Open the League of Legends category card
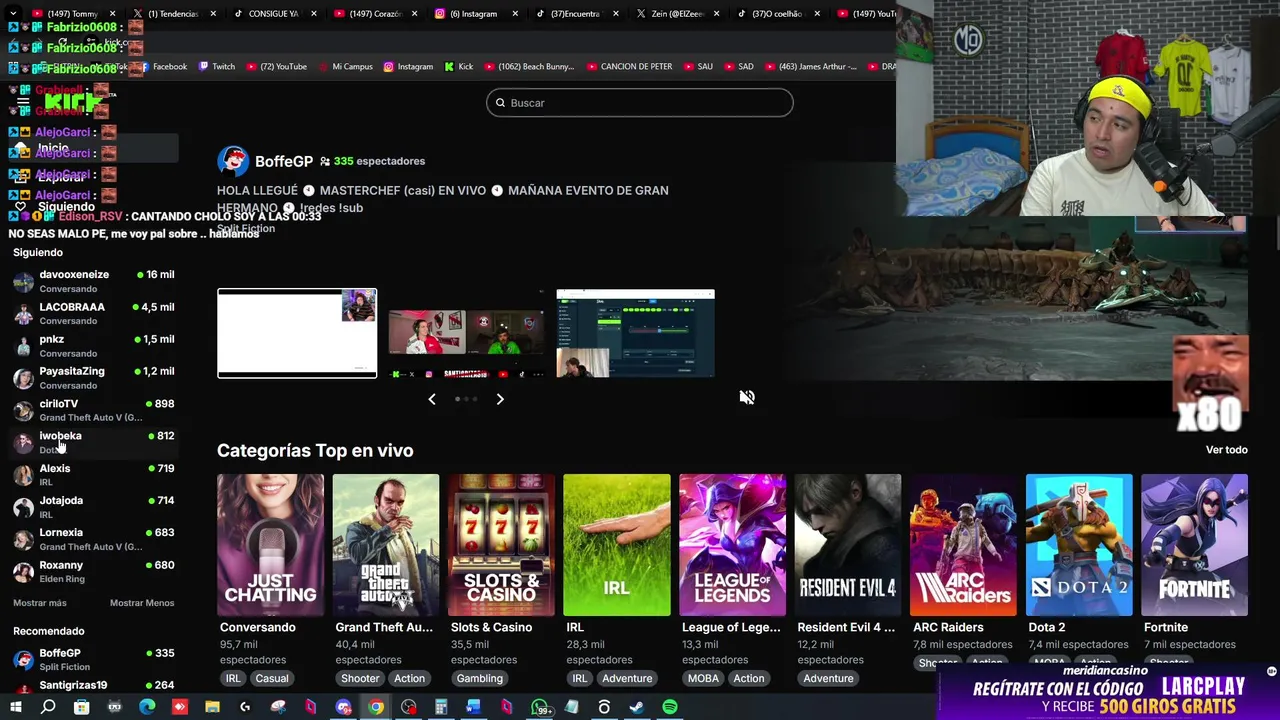 click(x=732, y=545)
